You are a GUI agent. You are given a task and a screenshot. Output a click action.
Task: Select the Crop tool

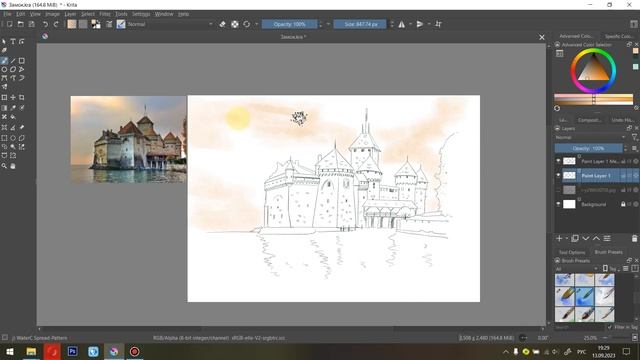pos(22,98)
